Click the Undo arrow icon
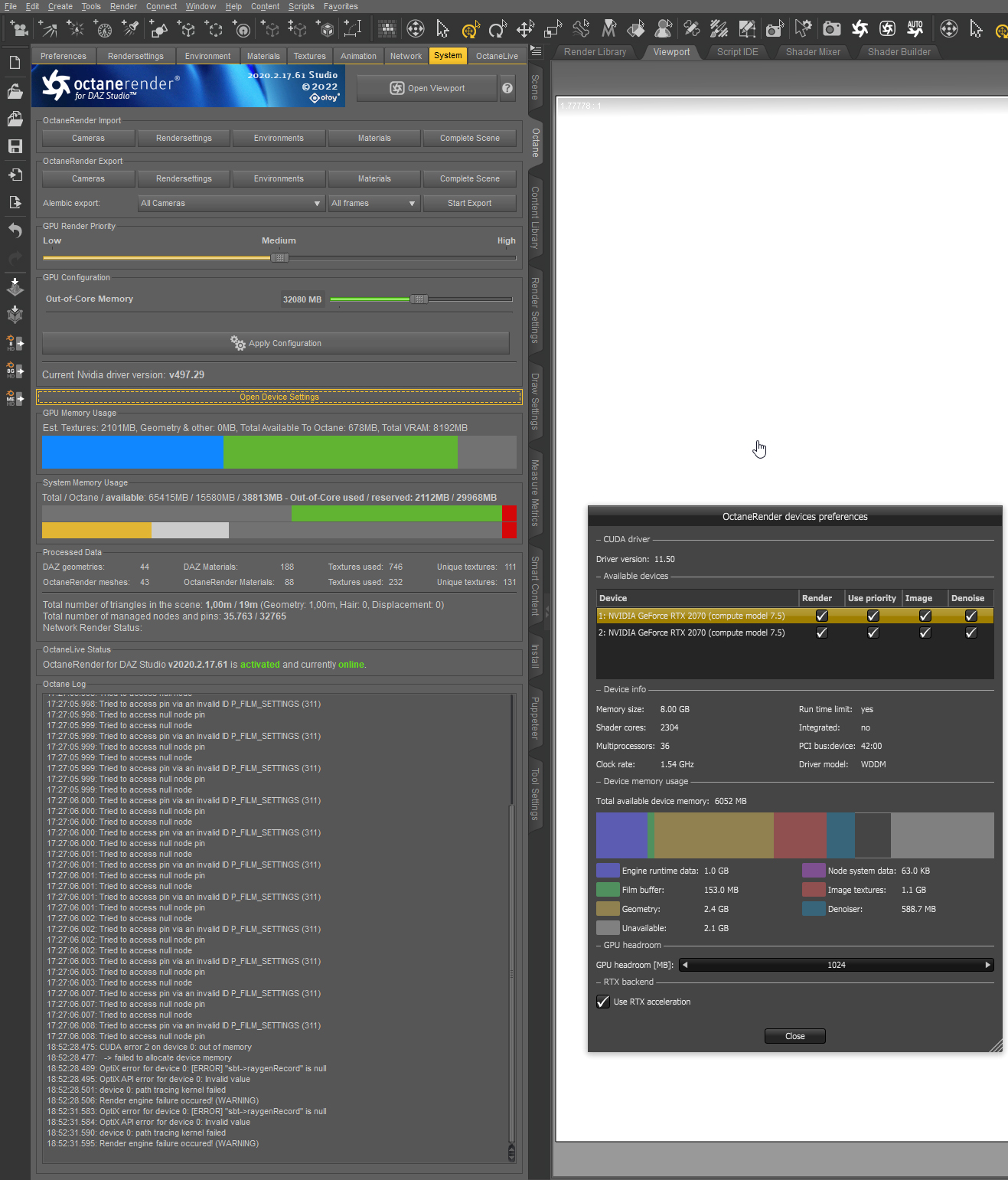The width and height of the screenshot is (1008, 1180). pos(15,230)
